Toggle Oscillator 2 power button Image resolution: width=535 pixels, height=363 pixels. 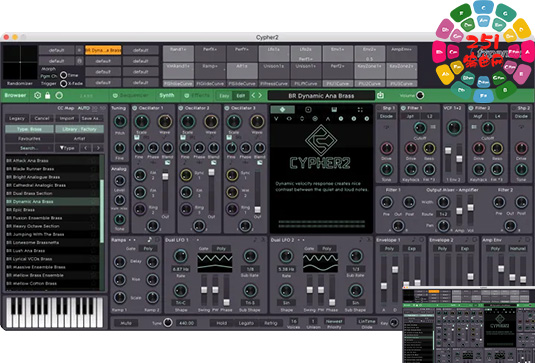(x=181, y=108)
